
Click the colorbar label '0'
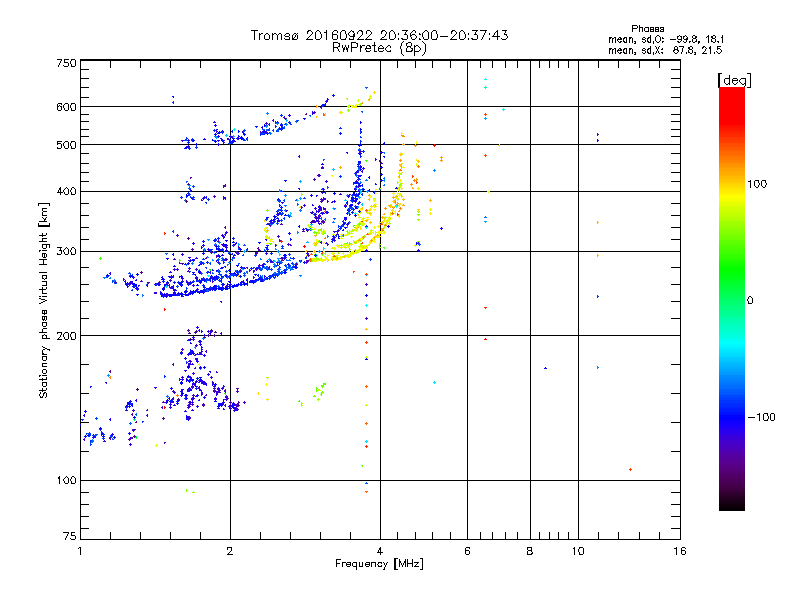tap(750, 301)
